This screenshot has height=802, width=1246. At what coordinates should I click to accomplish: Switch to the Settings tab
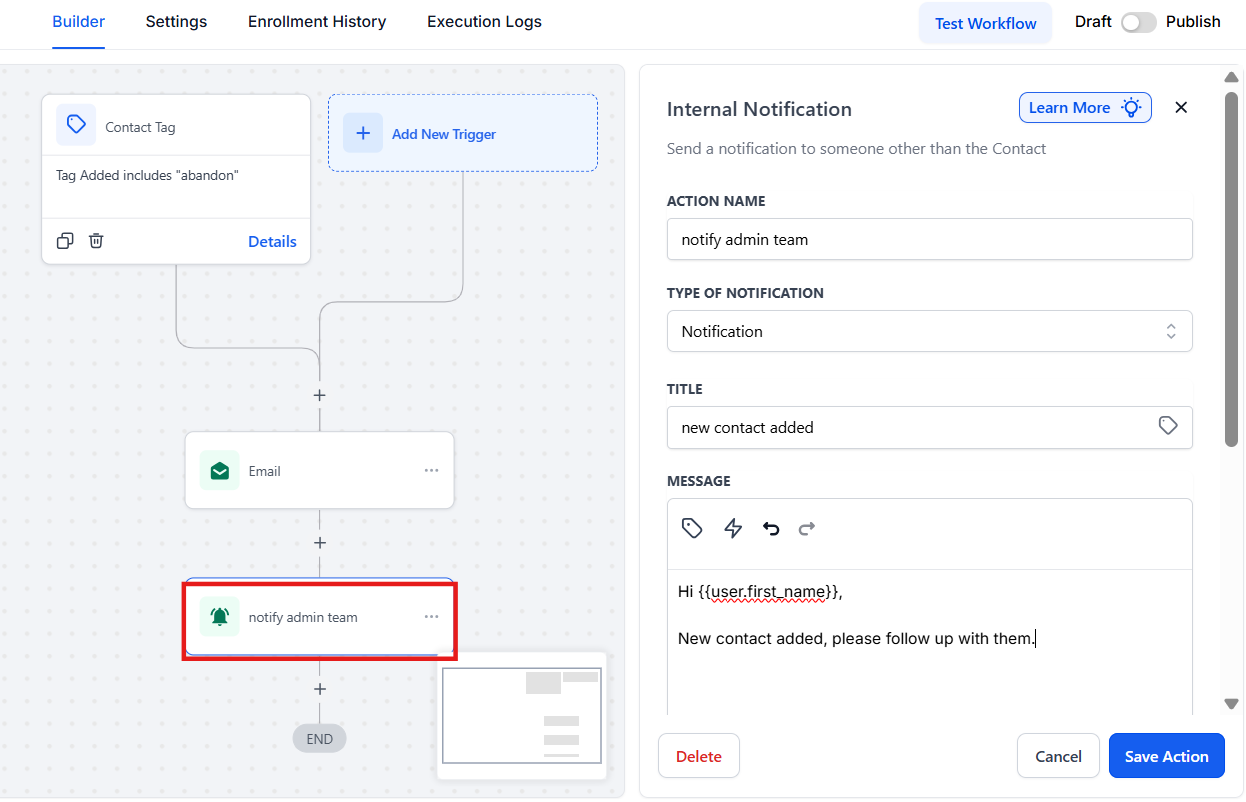pos(176,22)
